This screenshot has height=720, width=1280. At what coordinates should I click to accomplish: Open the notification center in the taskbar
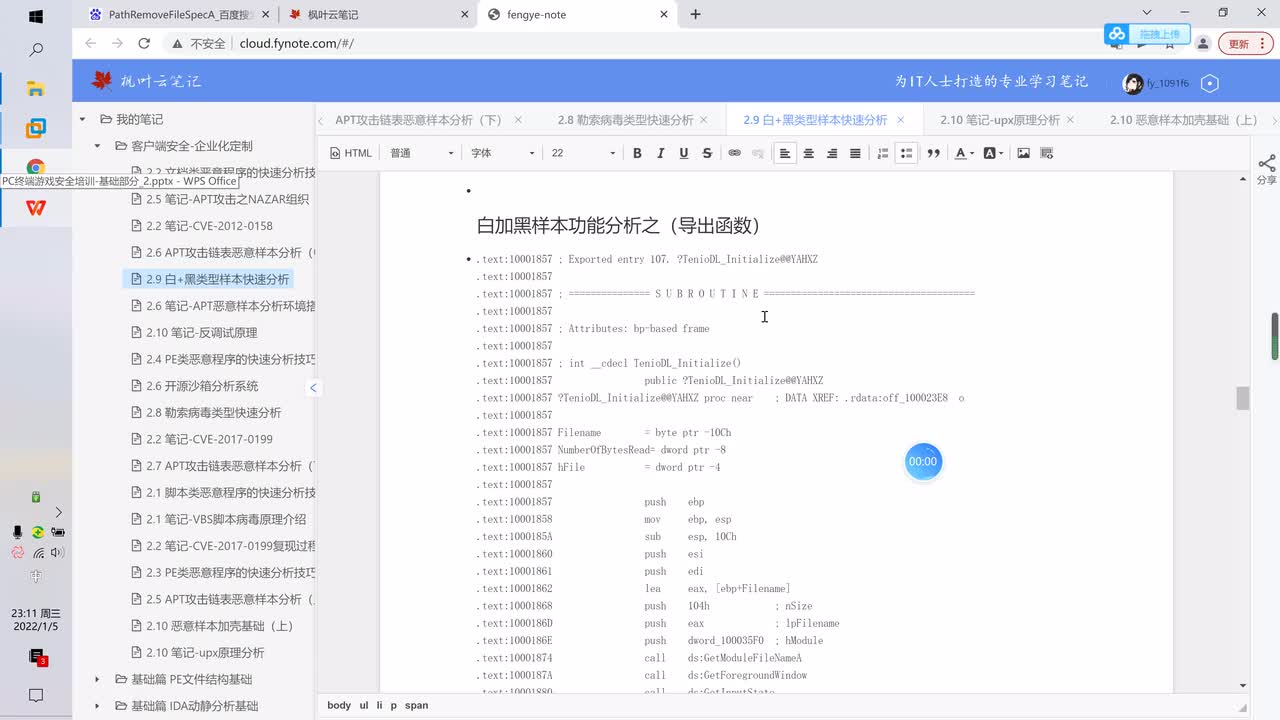click(36, 695)
